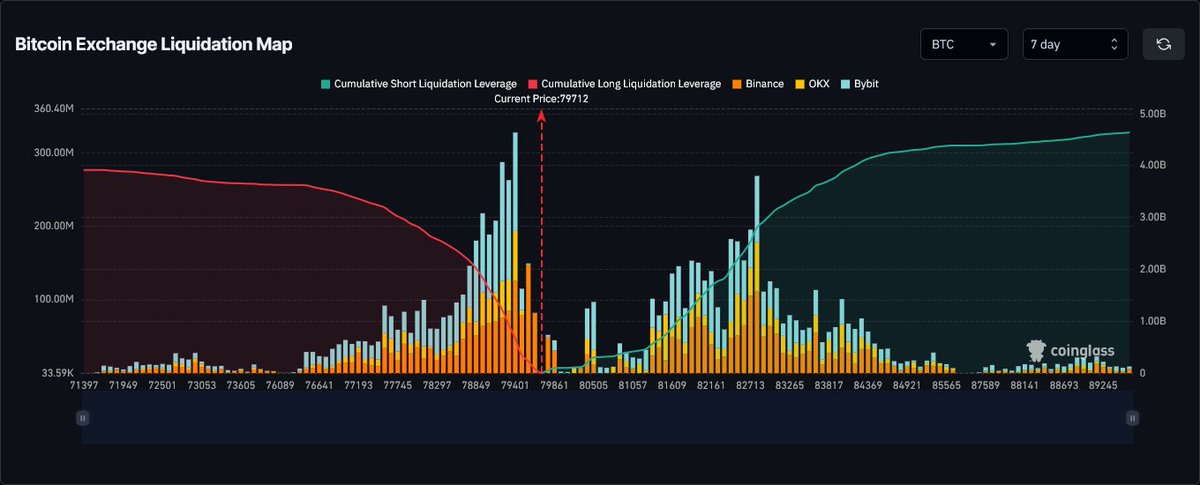1200x485 pixels.
Task: Click right axis value 1.00B
Action: click(x=1152, y=321)
